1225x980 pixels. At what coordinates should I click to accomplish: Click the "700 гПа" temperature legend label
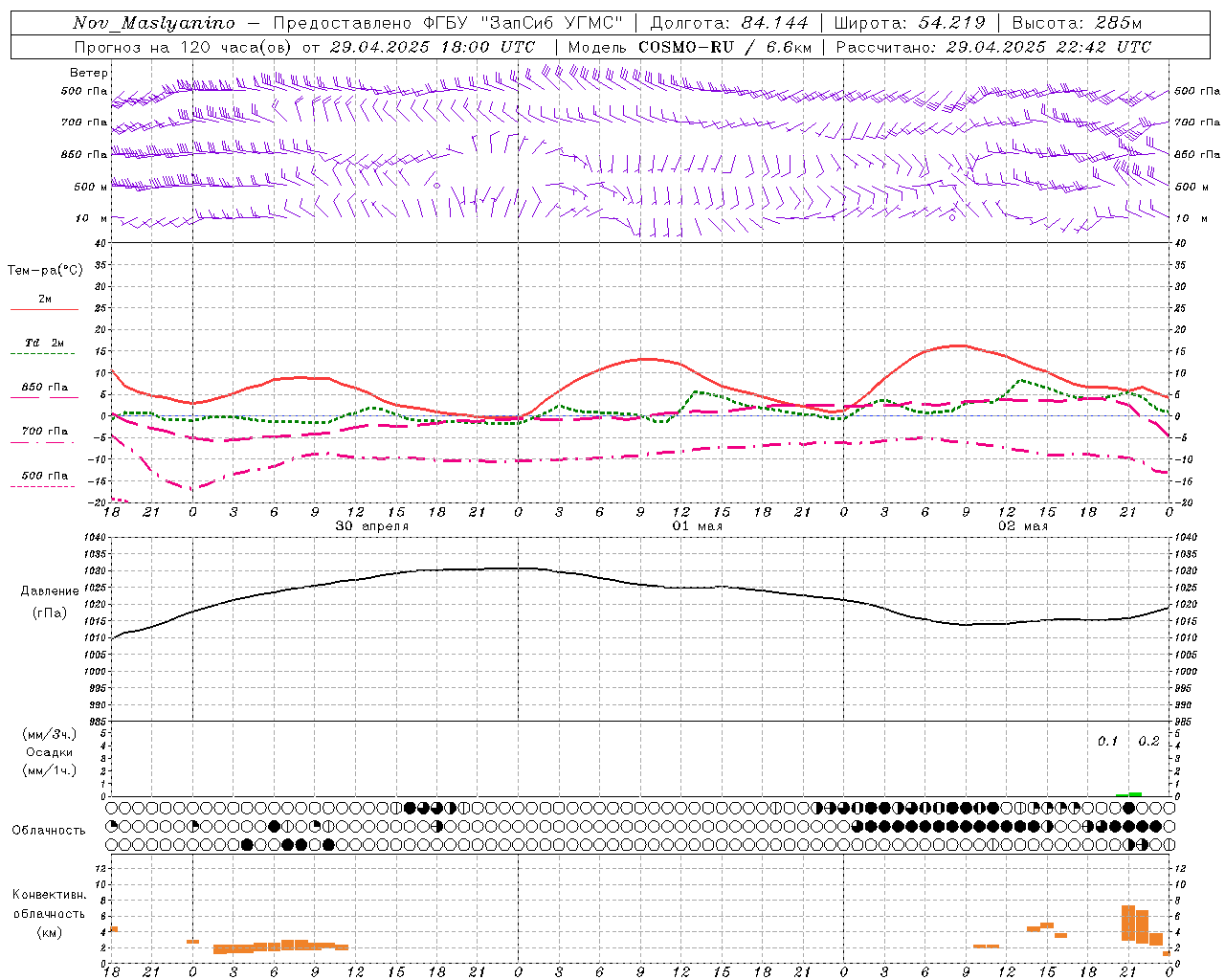44,431
